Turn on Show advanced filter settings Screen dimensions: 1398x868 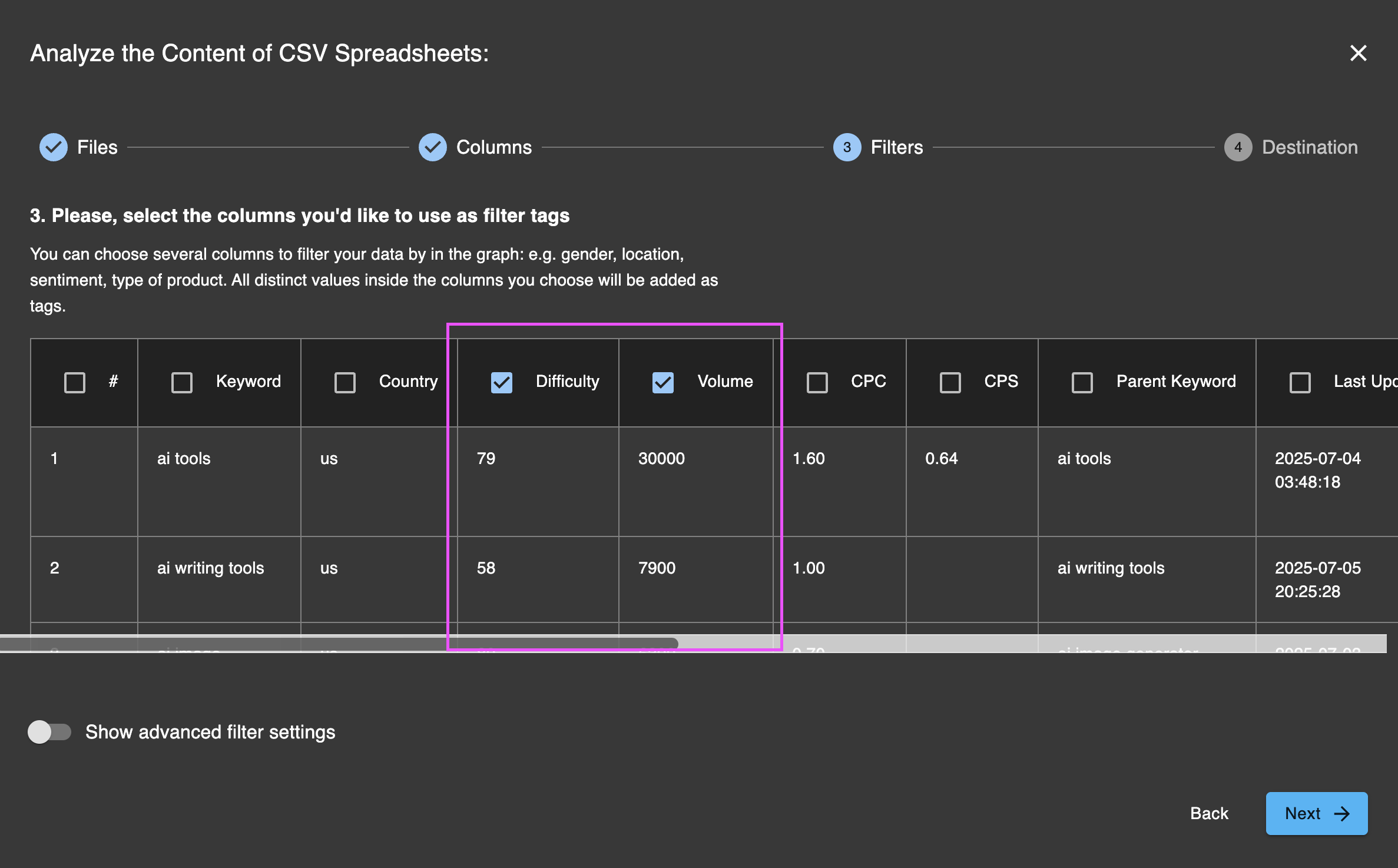click(49, 732)
